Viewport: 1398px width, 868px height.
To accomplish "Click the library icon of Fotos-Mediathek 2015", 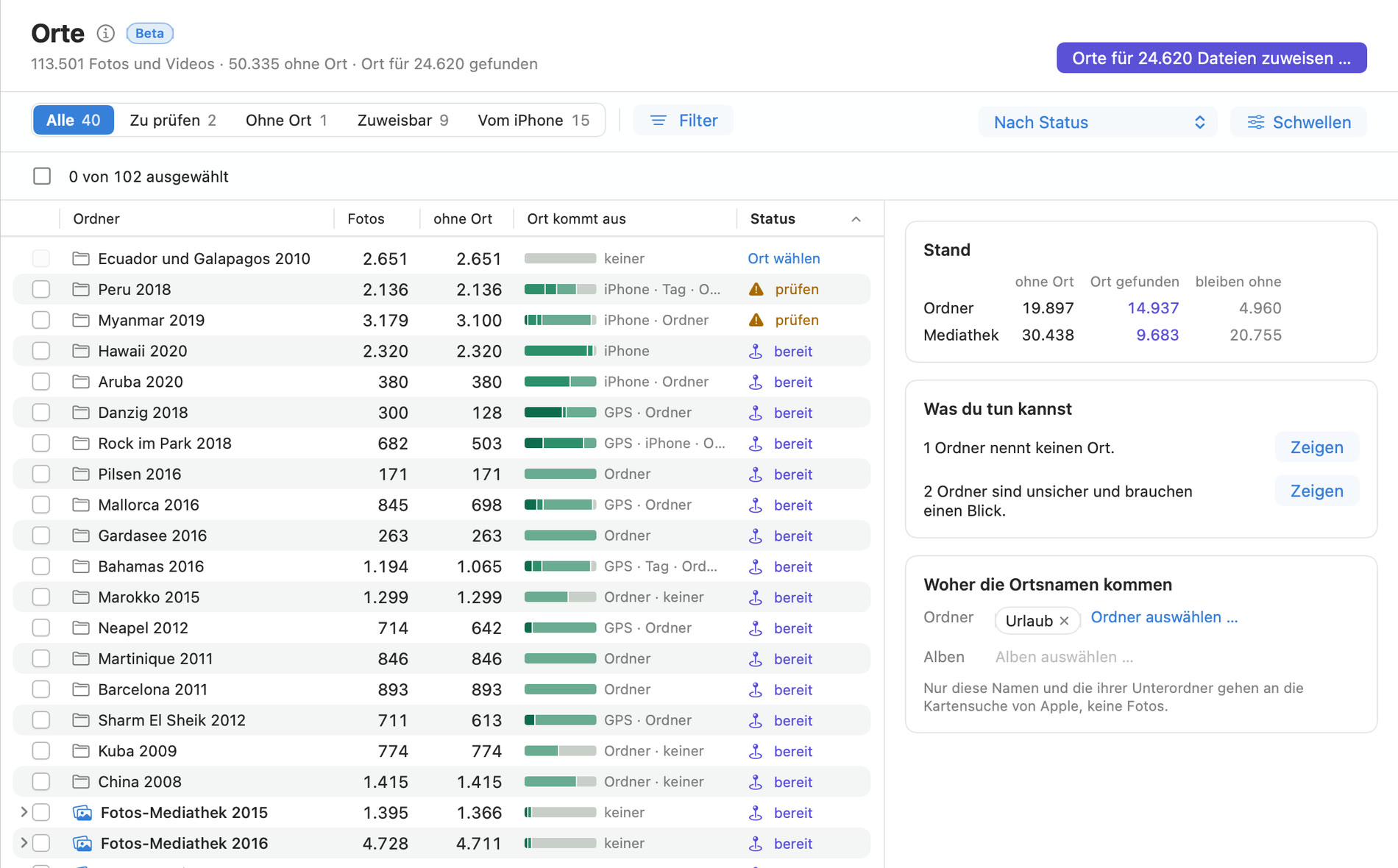I will 82,812.
